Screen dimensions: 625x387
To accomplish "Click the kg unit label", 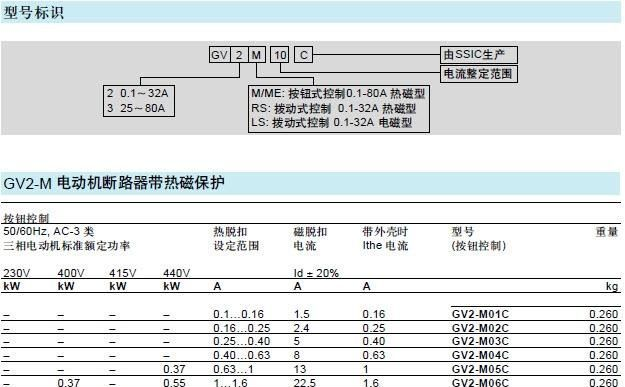I will point(612,287).
